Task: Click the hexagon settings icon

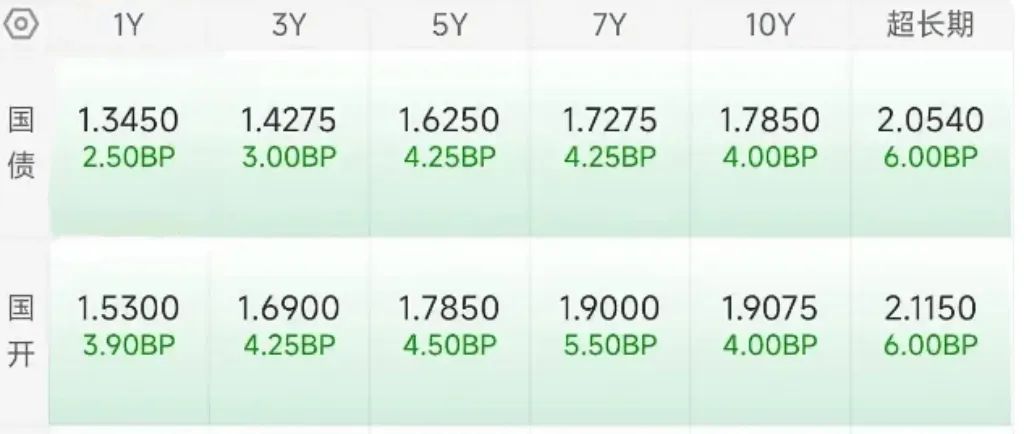Action: [x=23, y=25]
